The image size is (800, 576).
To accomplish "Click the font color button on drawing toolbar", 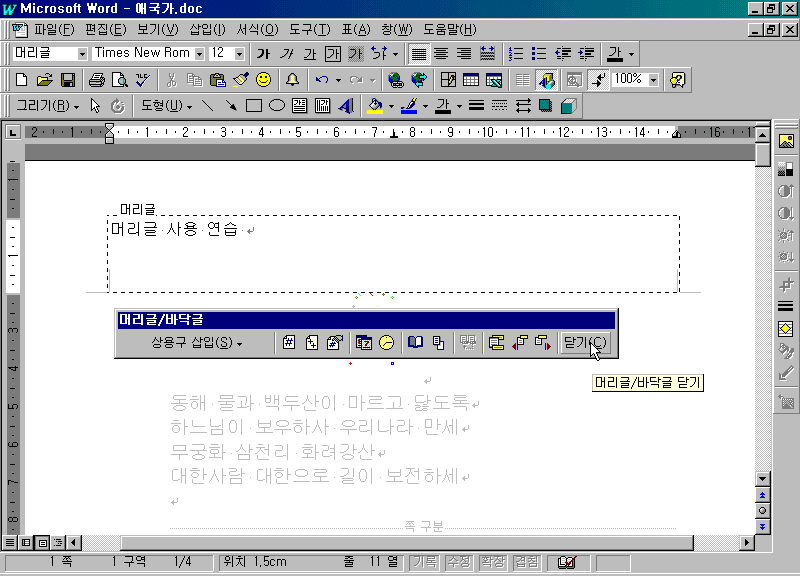I will (443, 106).
